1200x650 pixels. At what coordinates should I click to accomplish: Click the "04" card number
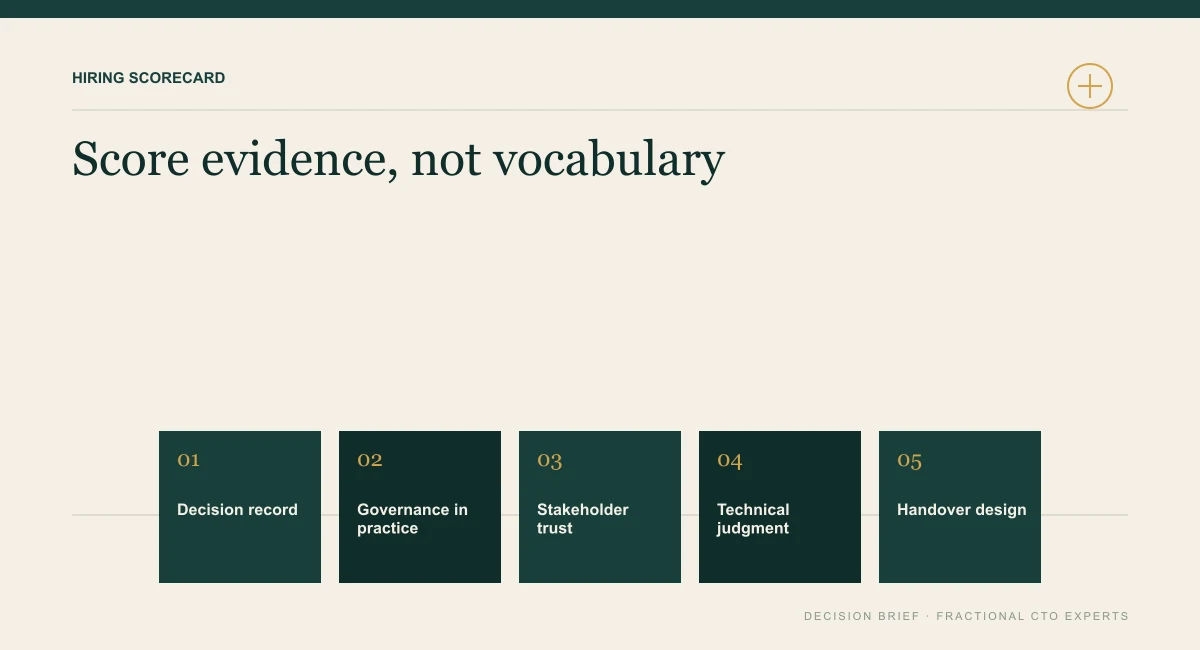(x=730, y=461)
